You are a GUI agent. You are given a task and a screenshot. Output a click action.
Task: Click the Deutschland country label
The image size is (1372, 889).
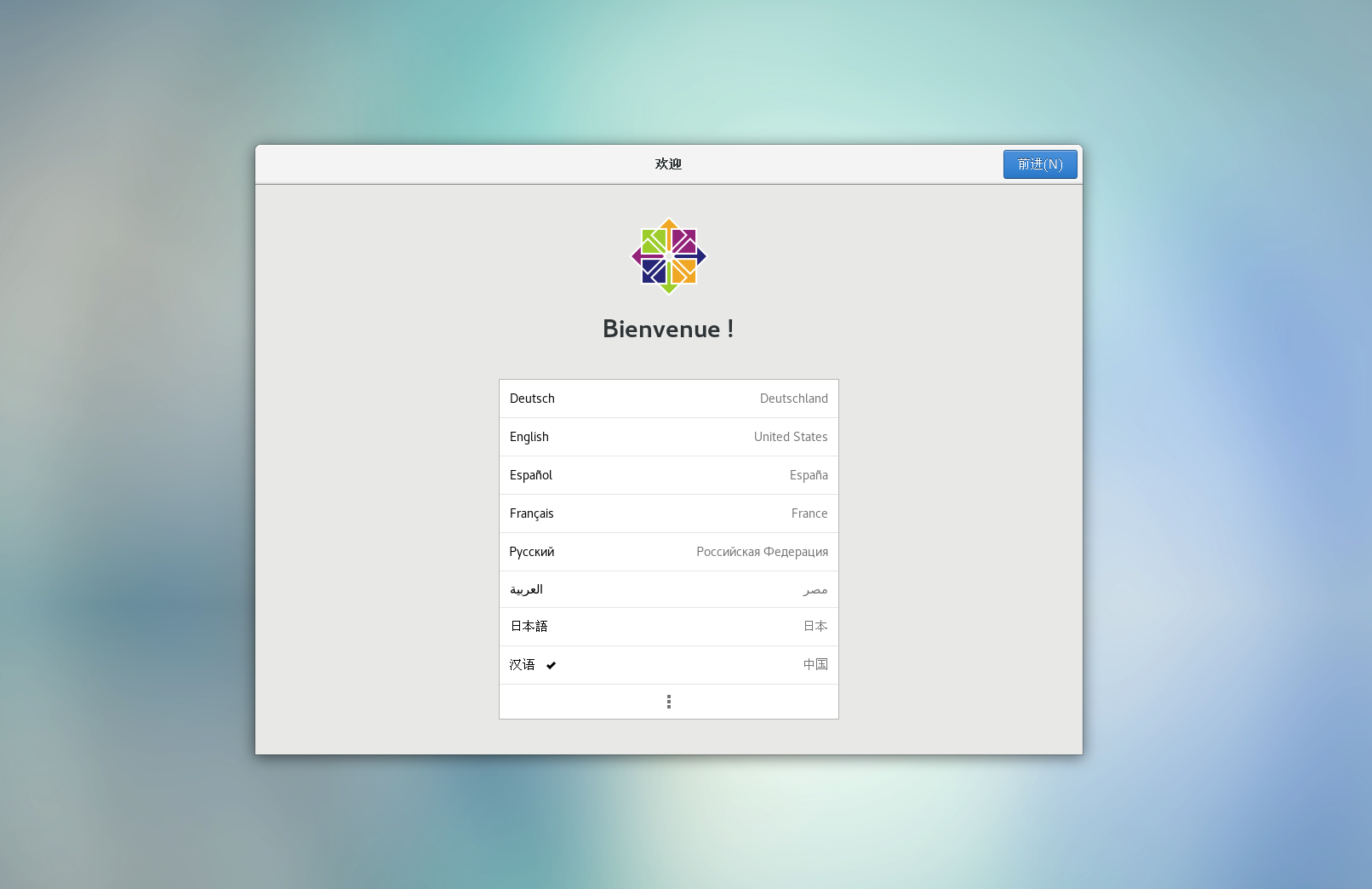[793, 399]
